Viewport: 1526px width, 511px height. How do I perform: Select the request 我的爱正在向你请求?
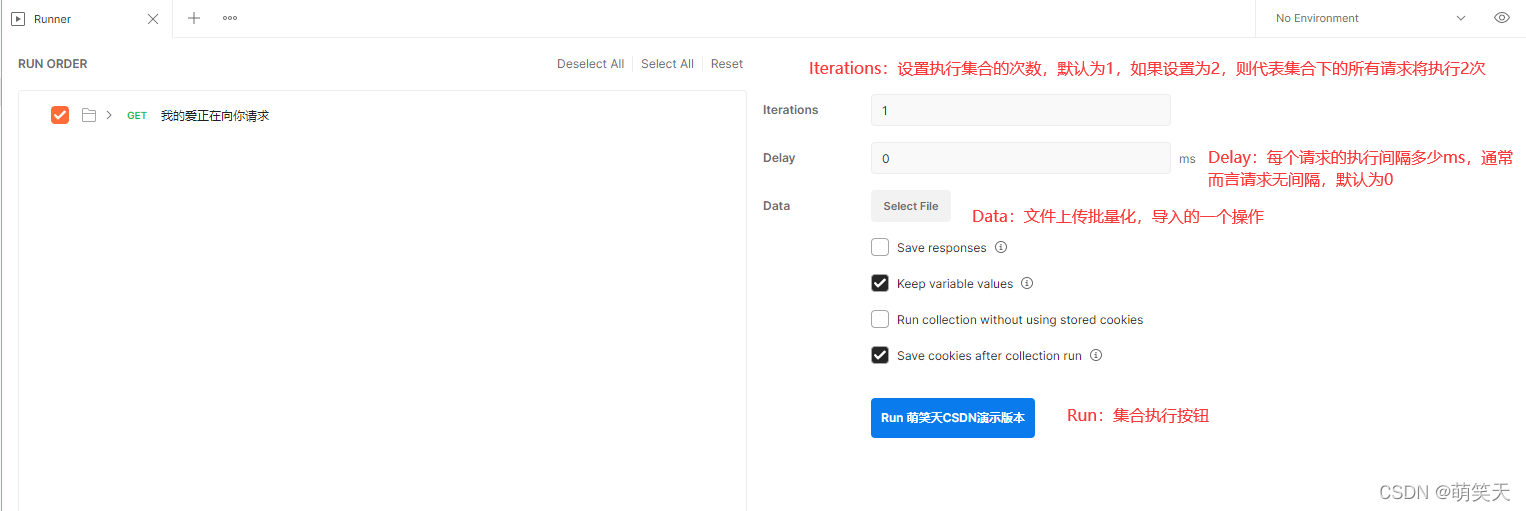pyautogui.click(x=215, y=116)
